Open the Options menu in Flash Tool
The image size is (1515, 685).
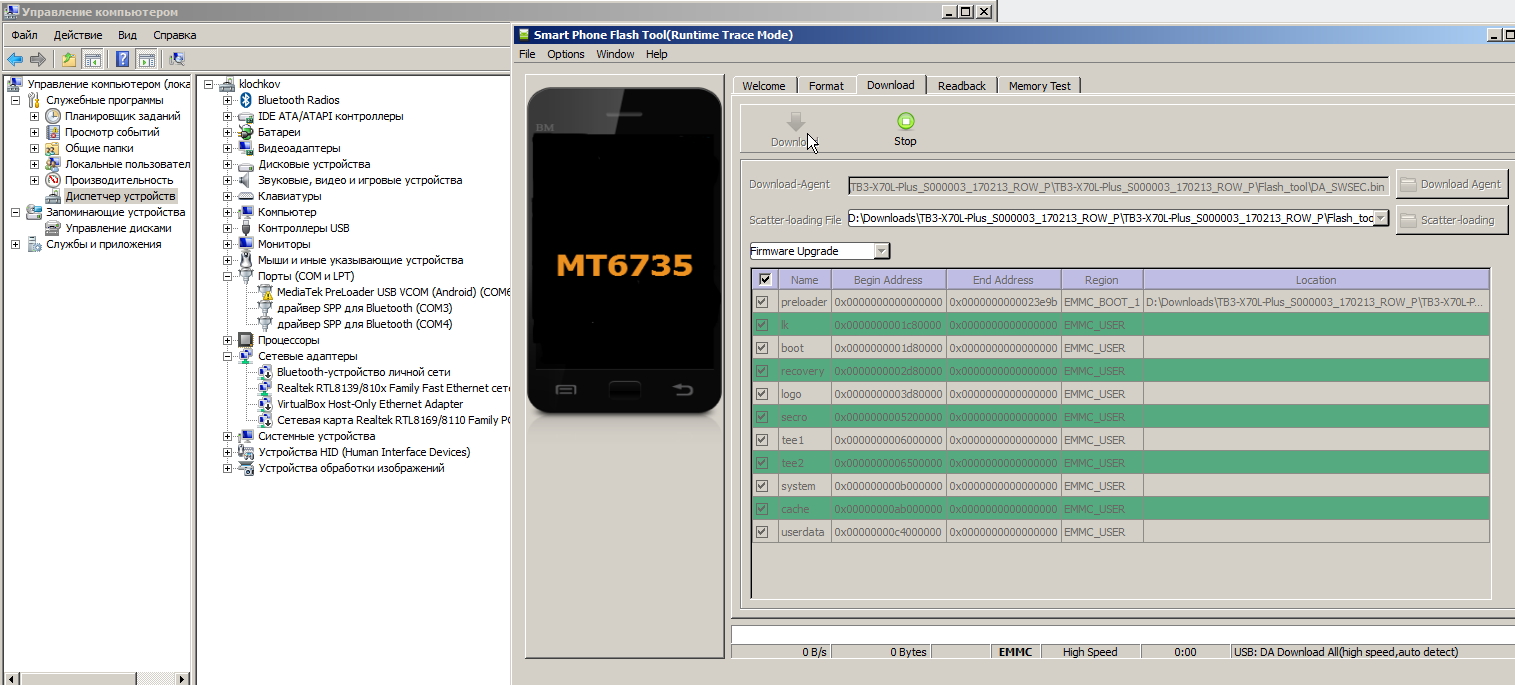(565, 54)
